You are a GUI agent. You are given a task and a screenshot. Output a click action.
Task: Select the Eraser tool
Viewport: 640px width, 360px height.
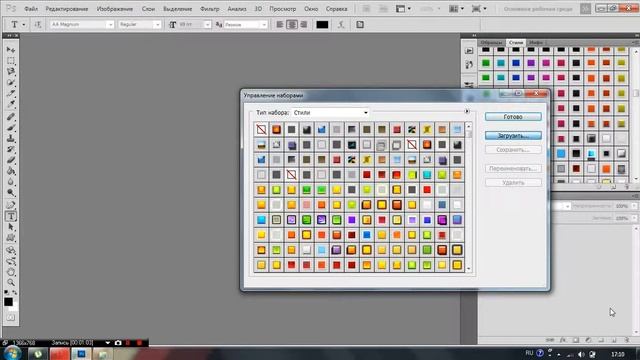11,160
